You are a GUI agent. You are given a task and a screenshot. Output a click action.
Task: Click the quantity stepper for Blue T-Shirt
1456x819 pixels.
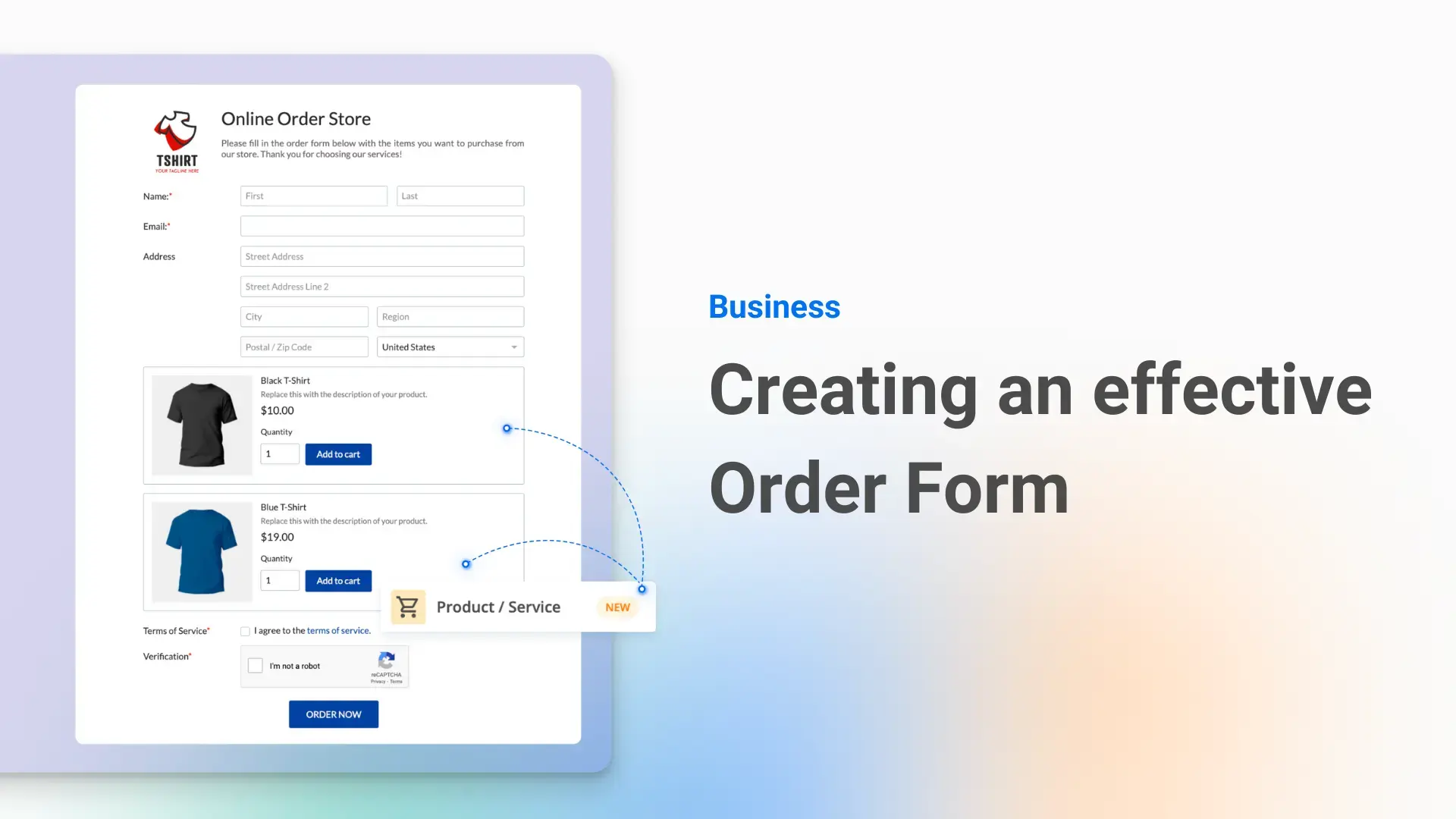click(x=280, y=580)
